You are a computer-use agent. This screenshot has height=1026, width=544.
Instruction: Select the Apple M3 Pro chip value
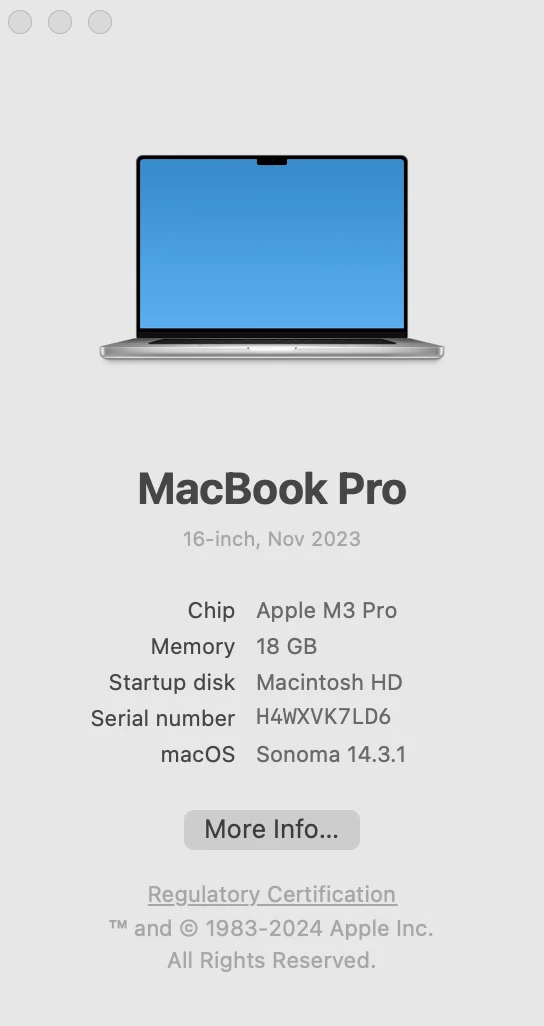(x=327, y=610)
